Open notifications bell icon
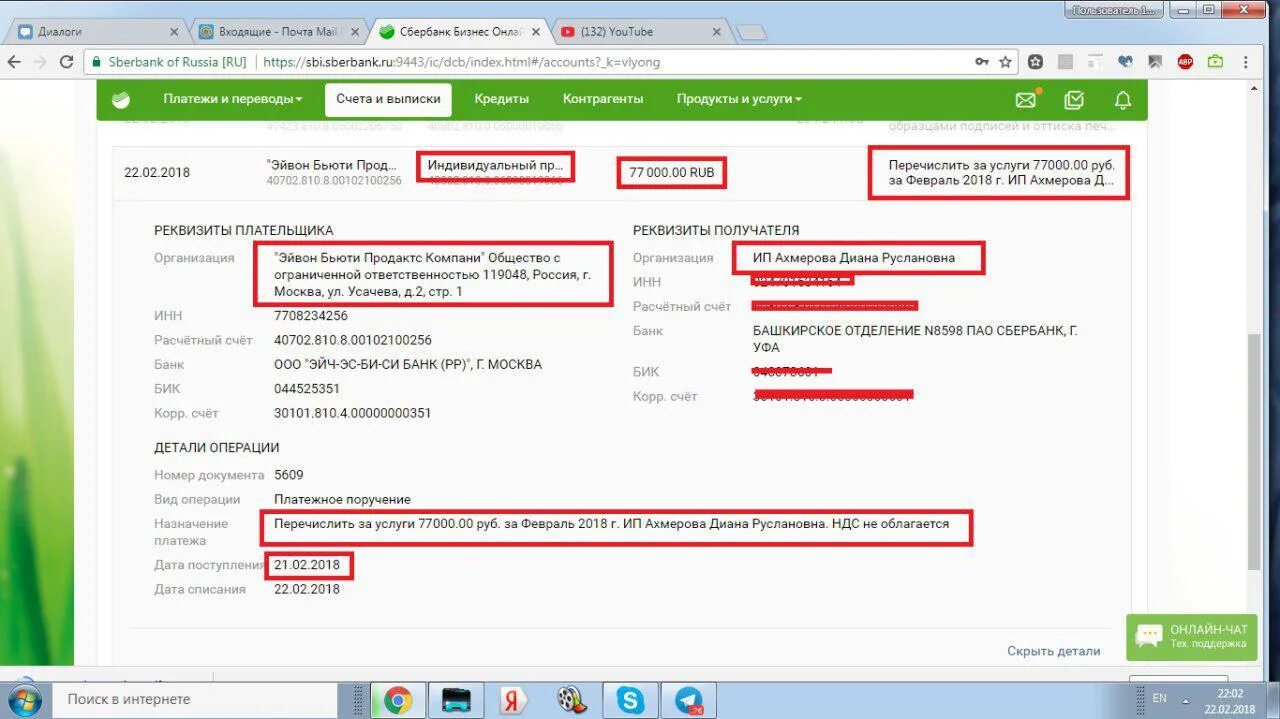The image size is (1280, 719). click(1123, 100)
